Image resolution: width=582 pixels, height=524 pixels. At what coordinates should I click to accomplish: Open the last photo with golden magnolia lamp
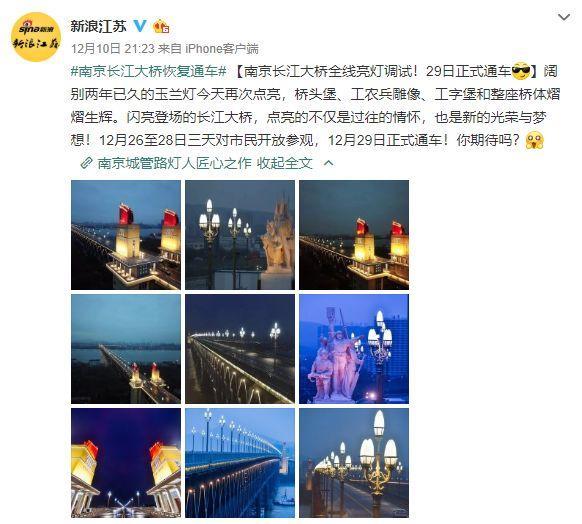point(354,463)
